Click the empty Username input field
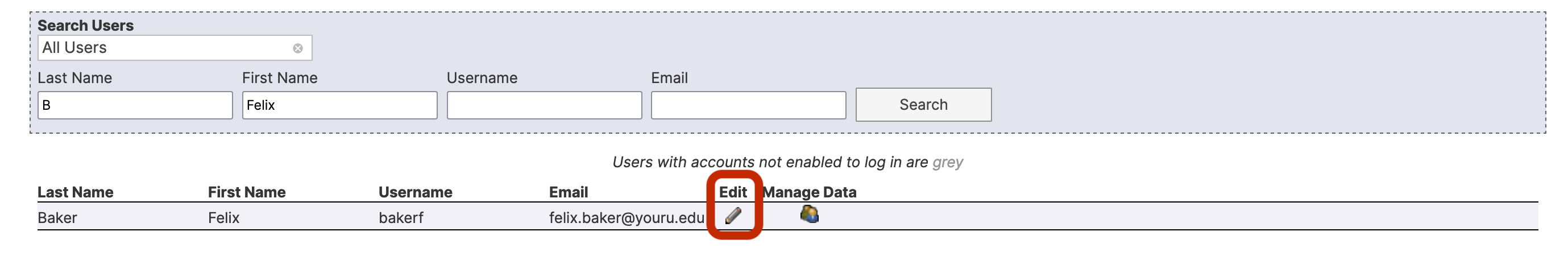This screenshot has height=256, width=1568. 544,105
